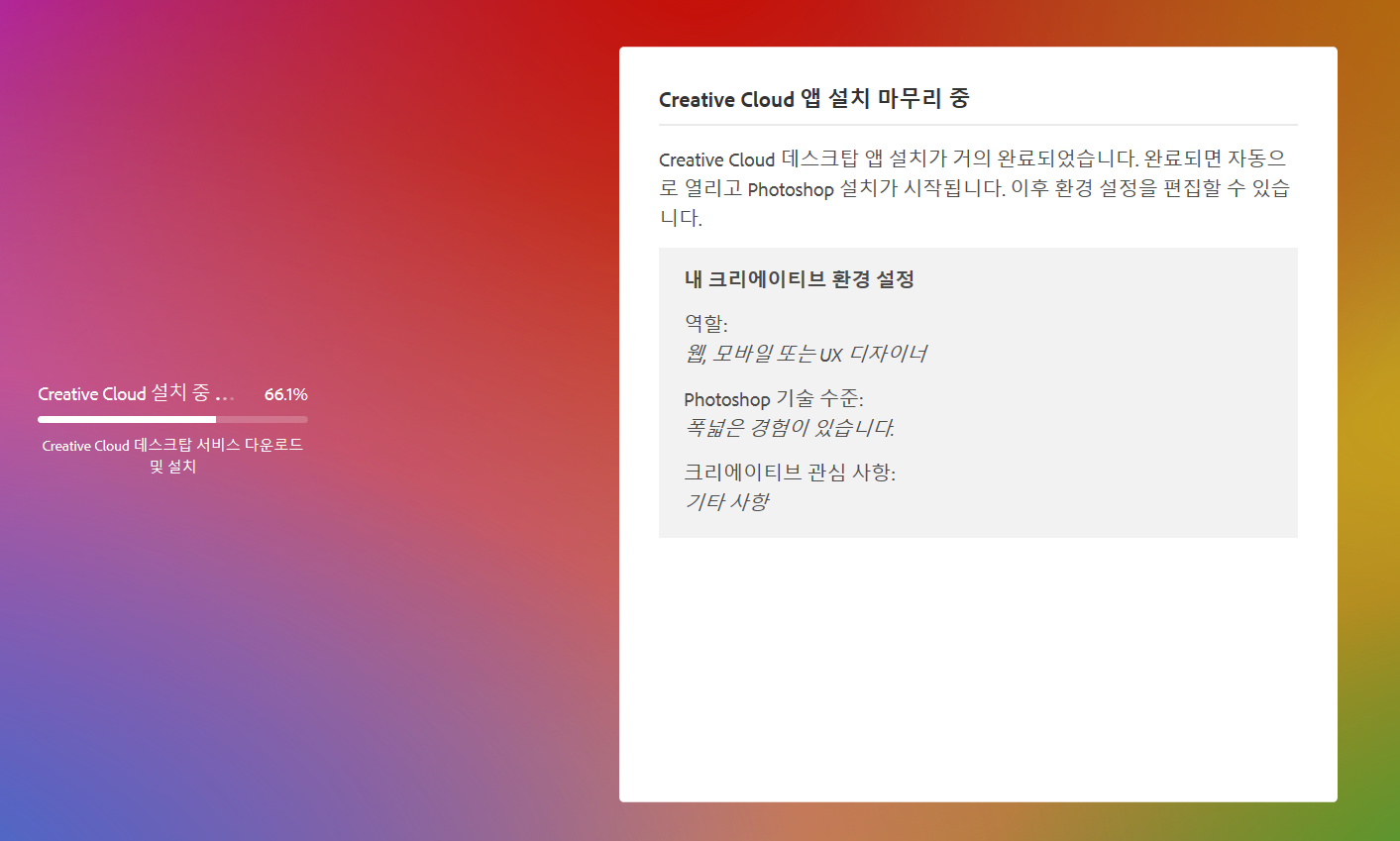
Task: Click '크리에이티브 관심 사항:' label
Action: (x=790, y=473)
